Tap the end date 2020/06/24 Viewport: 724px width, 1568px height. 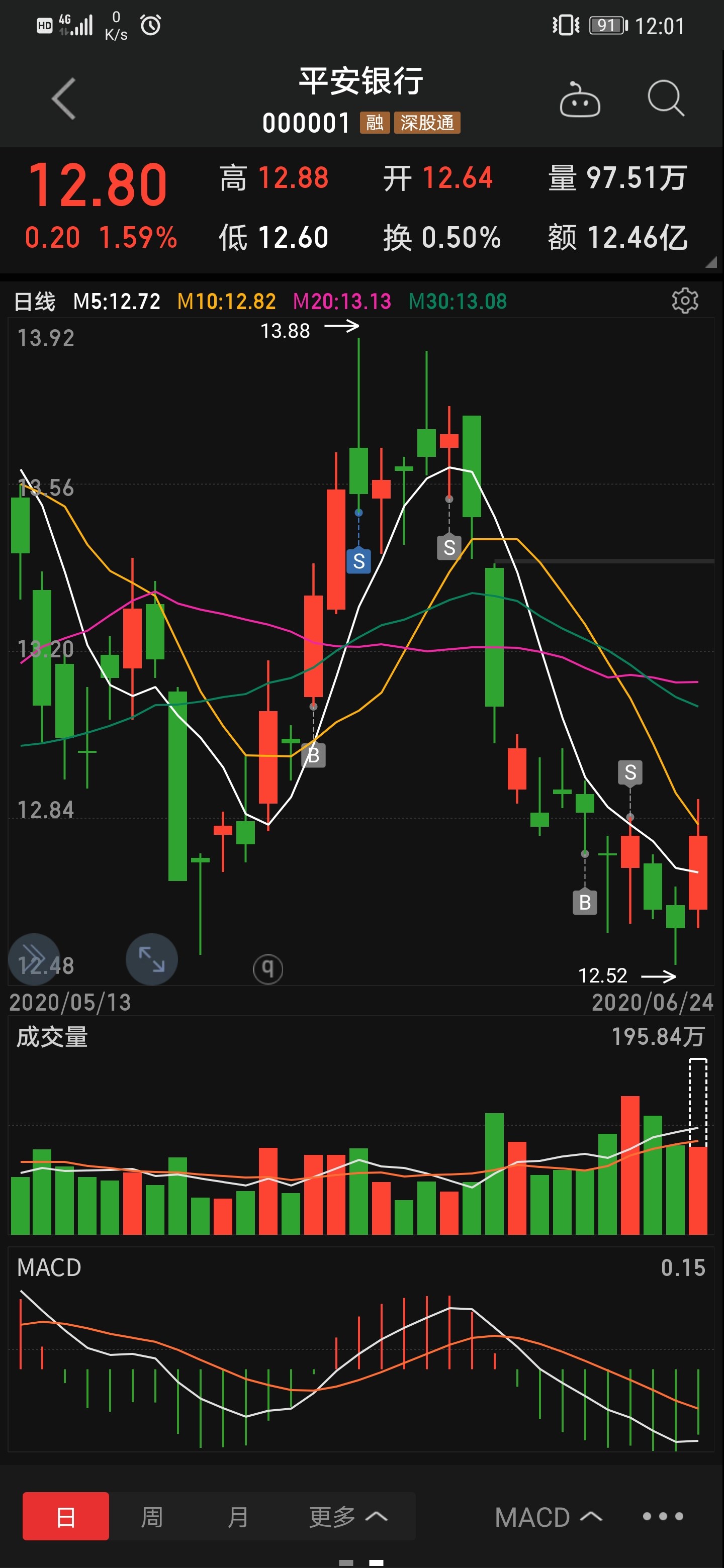(x=652, y=1002)
